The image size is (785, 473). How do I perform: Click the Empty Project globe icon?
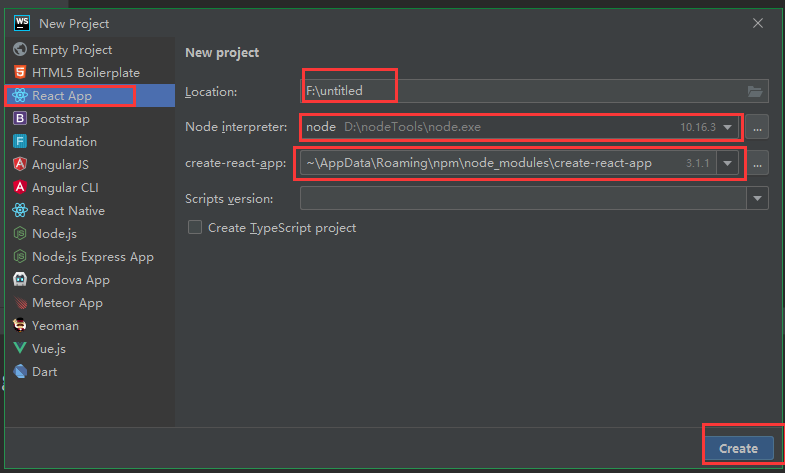(20, 50)
